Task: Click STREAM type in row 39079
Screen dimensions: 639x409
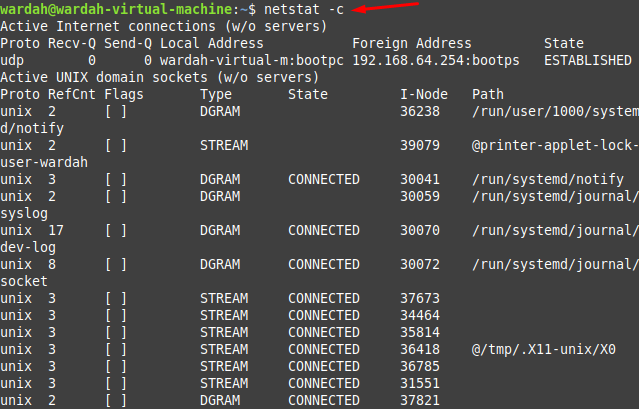Action: (x=224, y=145)
